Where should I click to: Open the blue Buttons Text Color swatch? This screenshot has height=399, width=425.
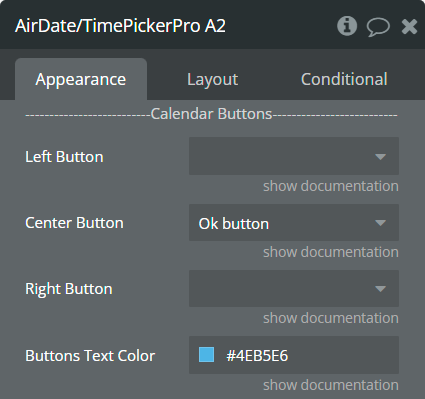point(206,355)
